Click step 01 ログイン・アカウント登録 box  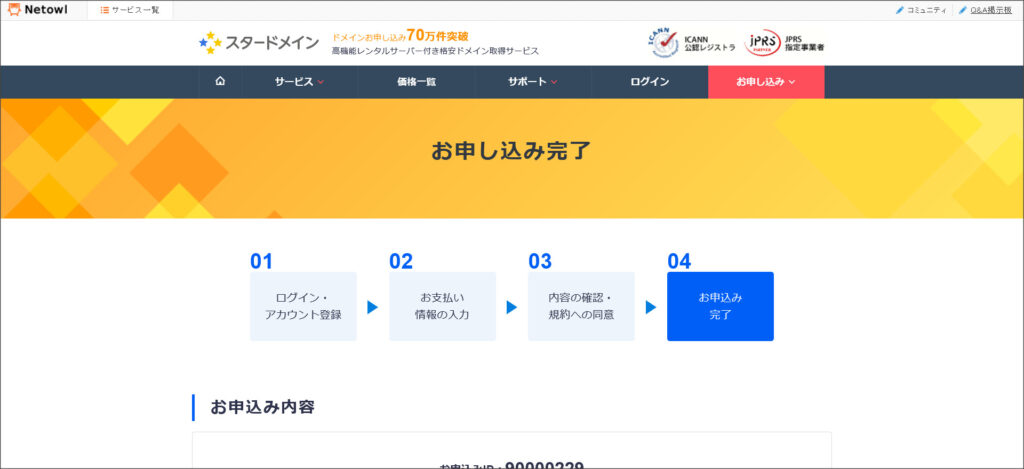[303, 306]
